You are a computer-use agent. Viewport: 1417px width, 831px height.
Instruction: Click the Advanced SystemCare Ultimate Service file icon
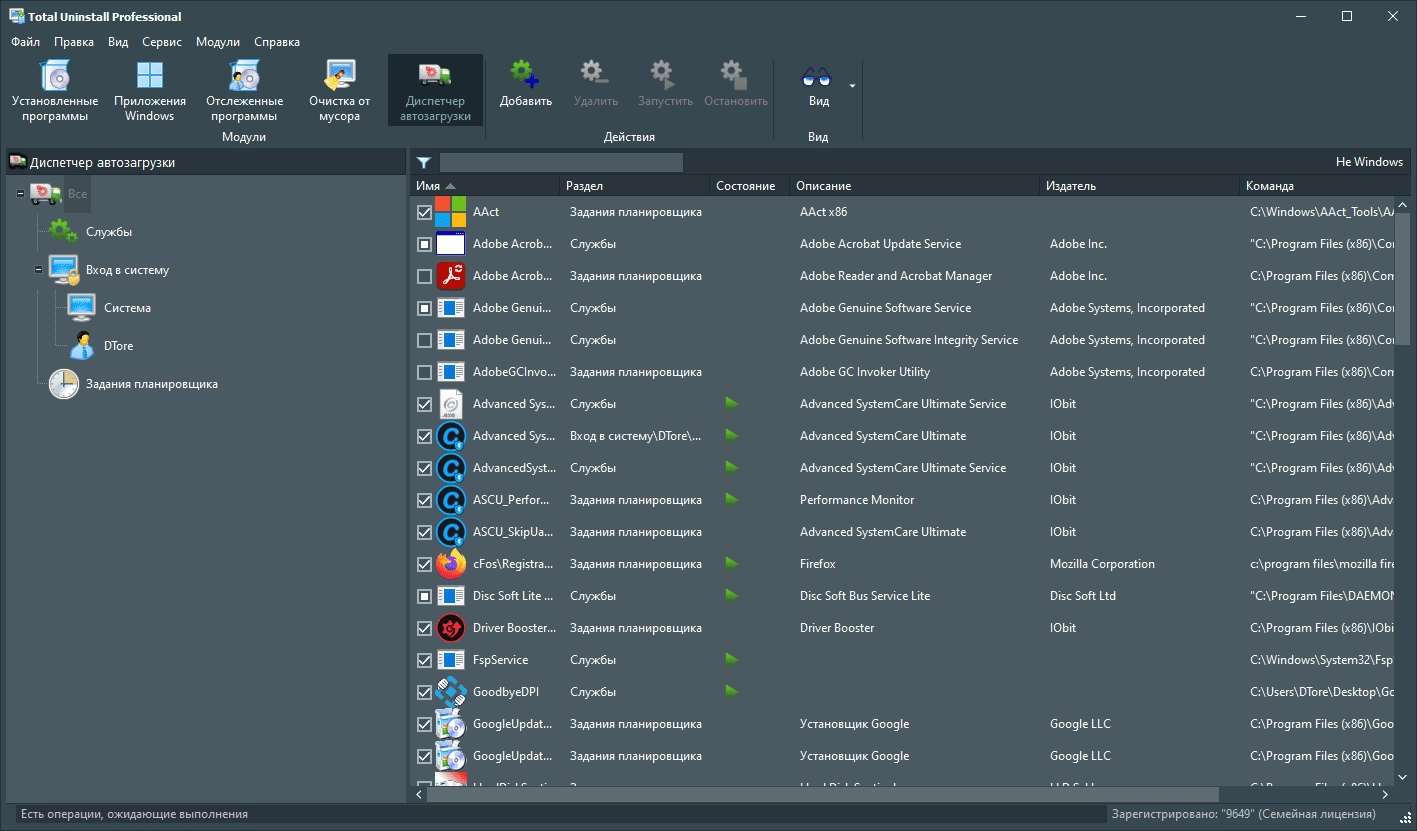451,404
